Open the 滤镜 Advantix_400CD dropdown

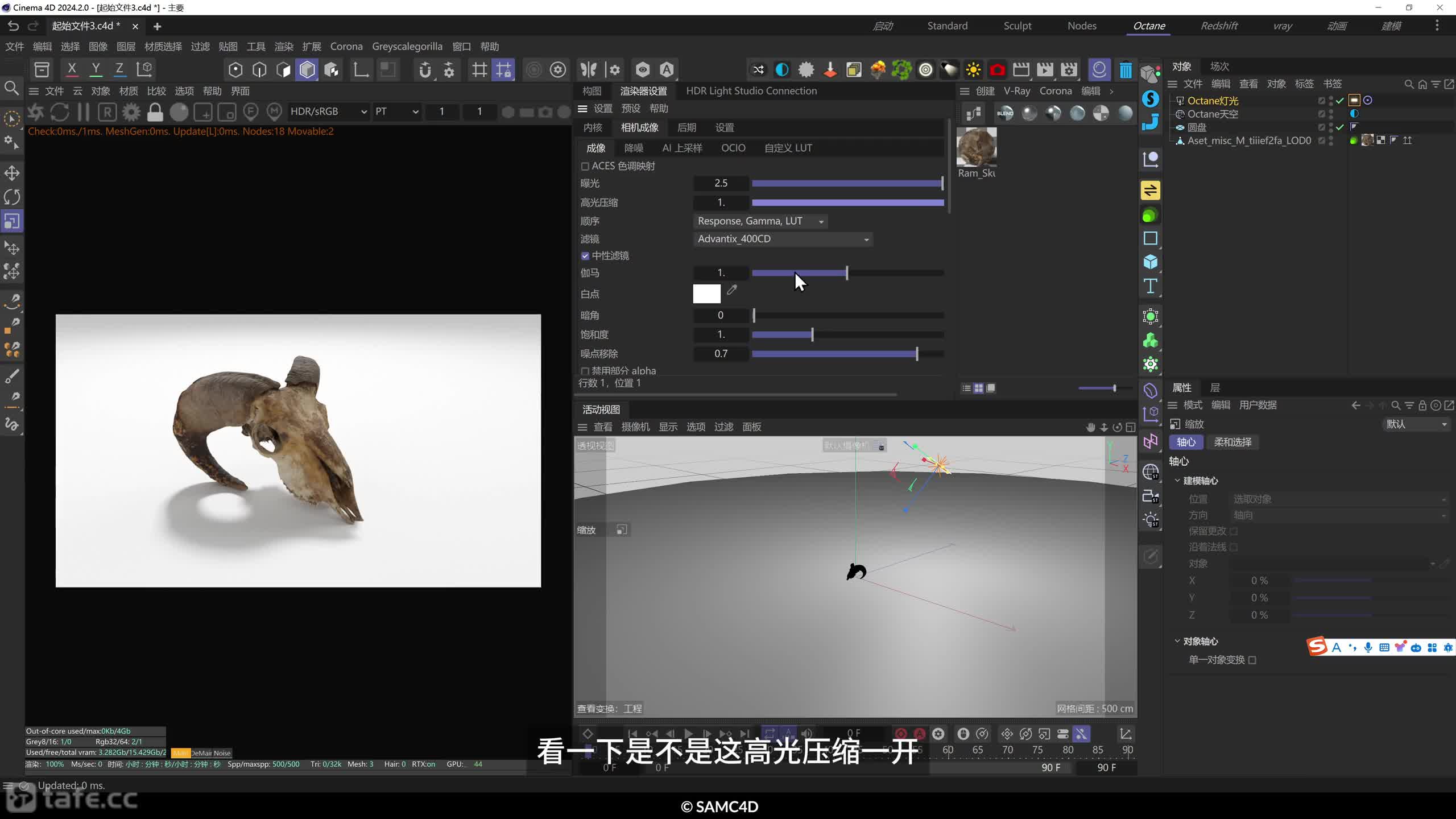pos(783,239)
